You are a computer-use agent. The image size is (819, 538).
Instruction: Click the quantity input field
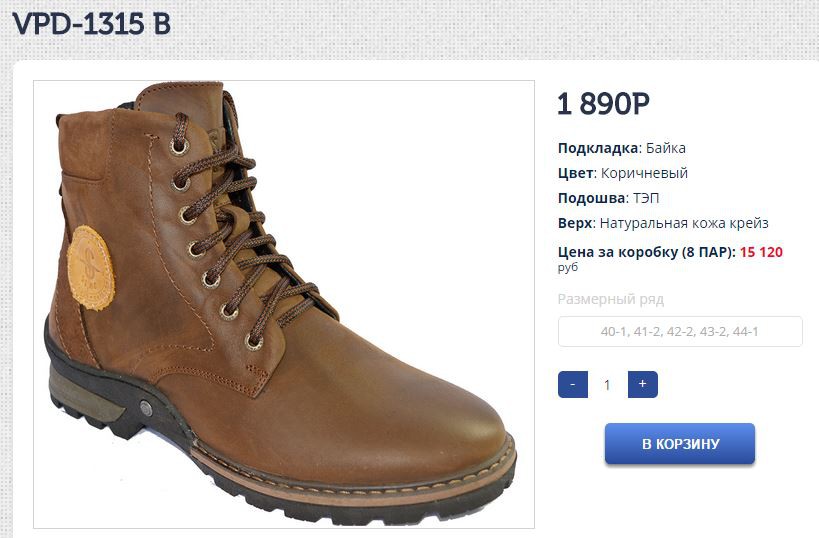coord(607,385)
